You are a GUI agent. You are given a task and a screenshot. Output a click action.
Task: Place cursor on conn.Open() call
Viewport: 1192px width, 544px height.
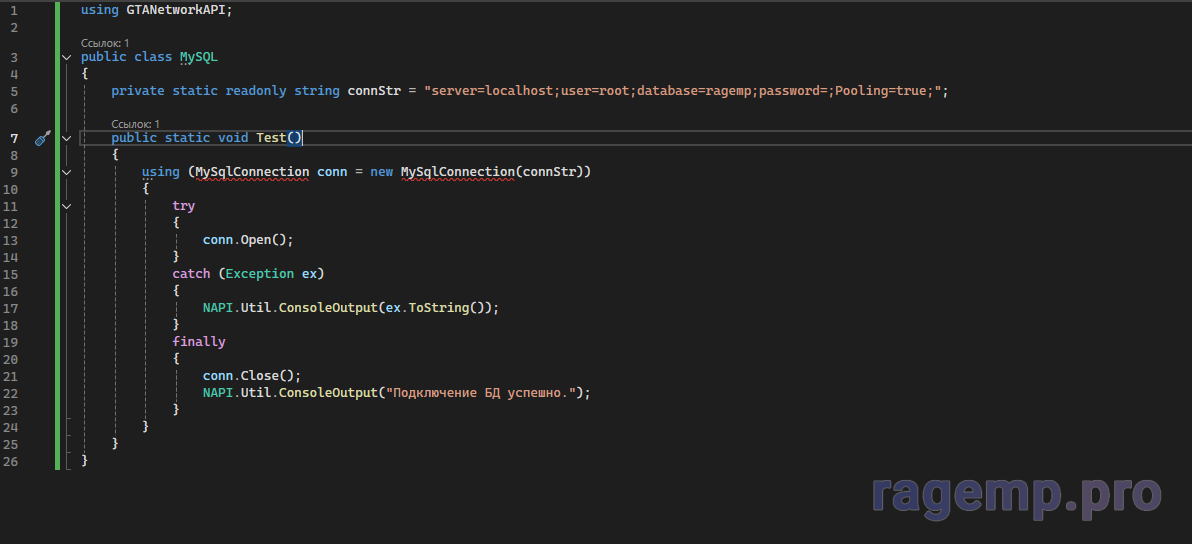pos(247,240)
